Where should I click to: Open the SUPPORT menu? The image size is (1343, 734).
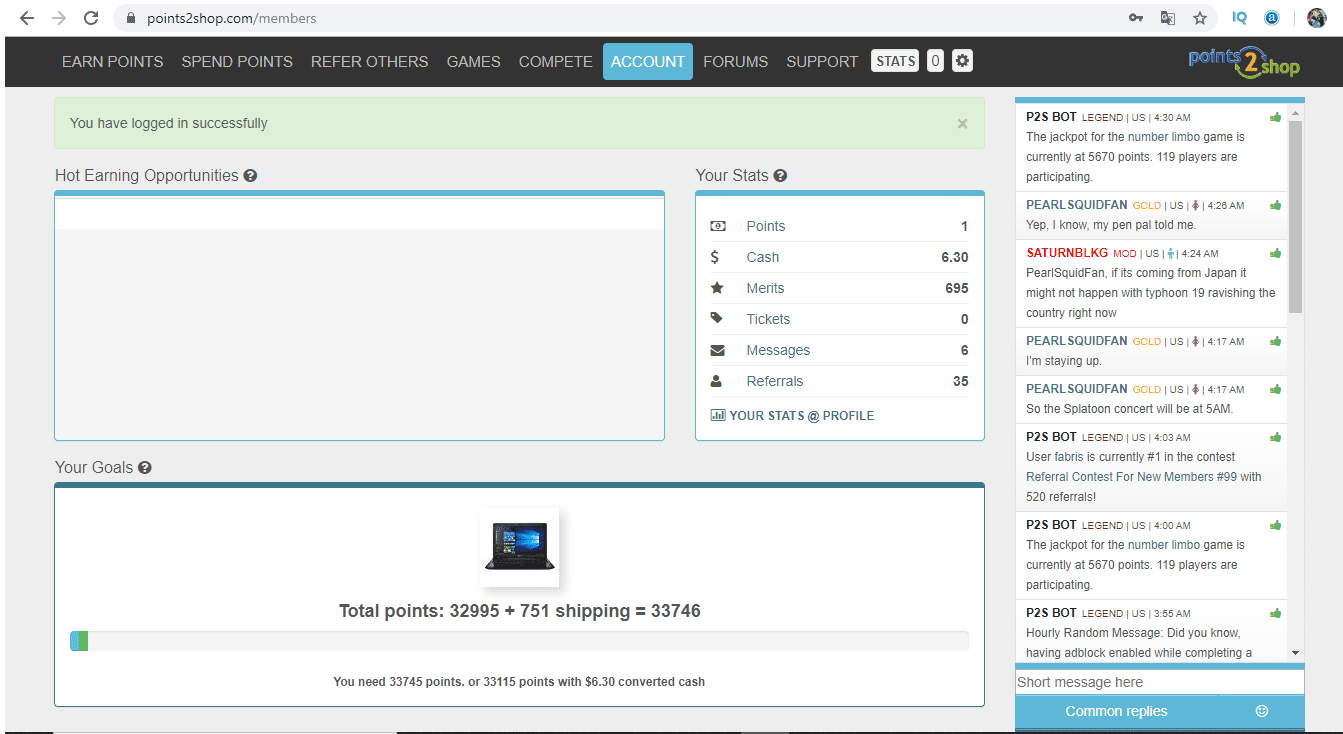[822, 61]
